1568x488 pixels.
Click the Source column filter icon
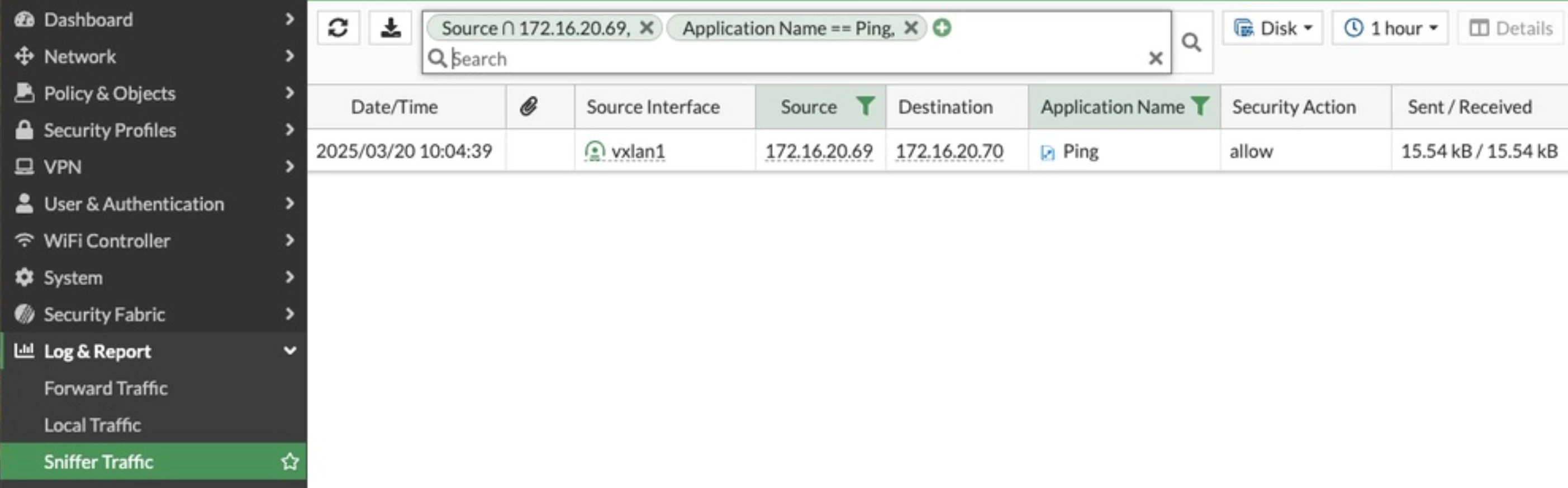865,107
